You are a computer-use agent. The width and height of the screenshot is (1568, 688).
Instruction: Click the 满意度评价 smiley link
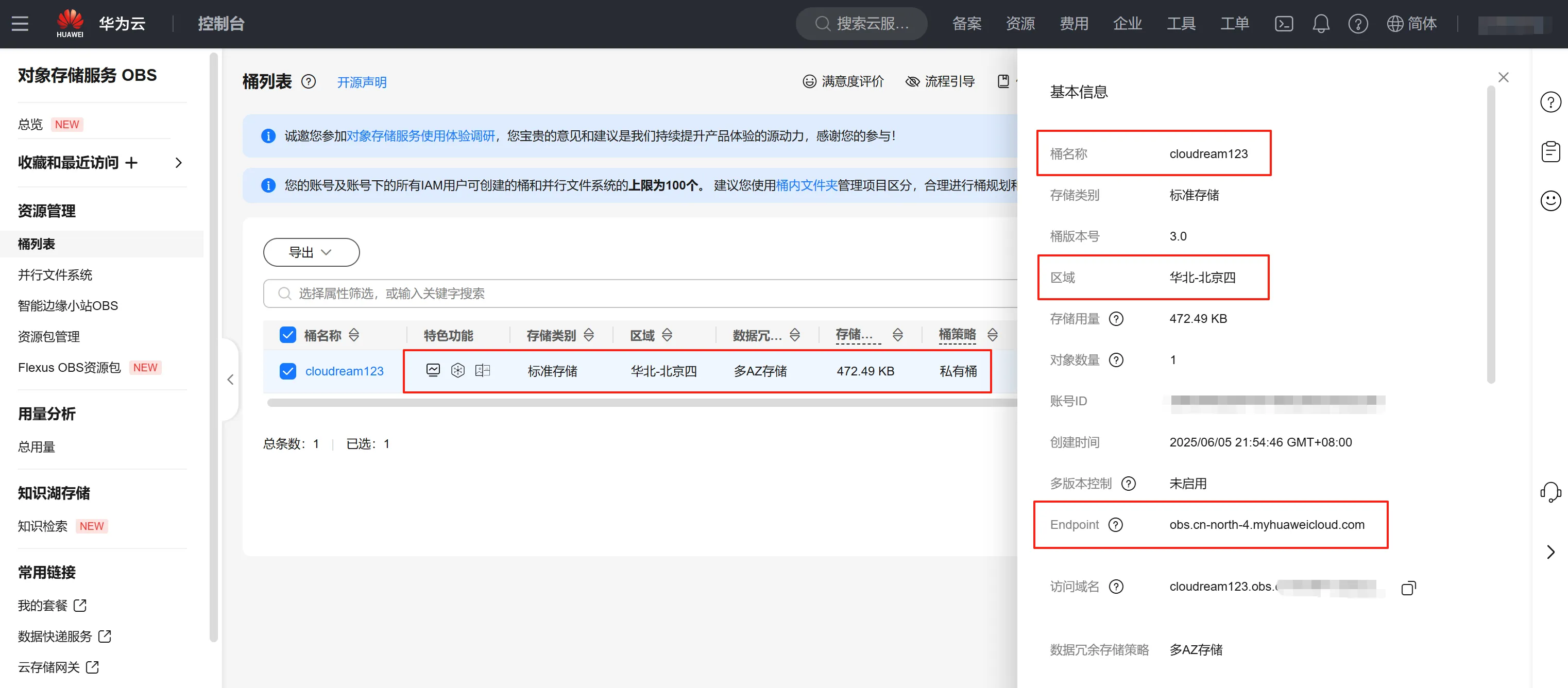click(843, 81)
